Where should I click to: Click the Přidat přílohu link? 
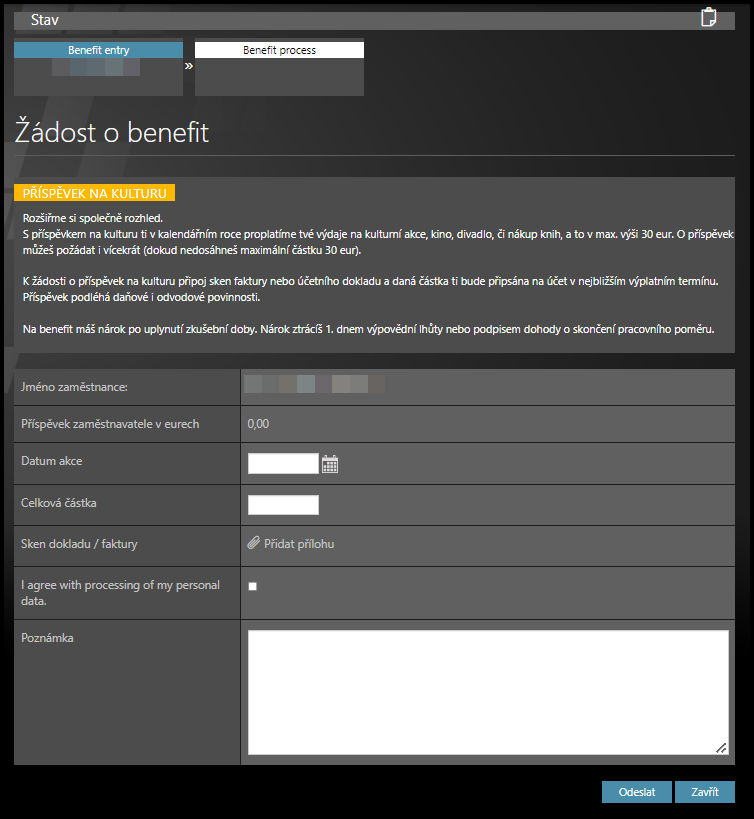[299, 544]
